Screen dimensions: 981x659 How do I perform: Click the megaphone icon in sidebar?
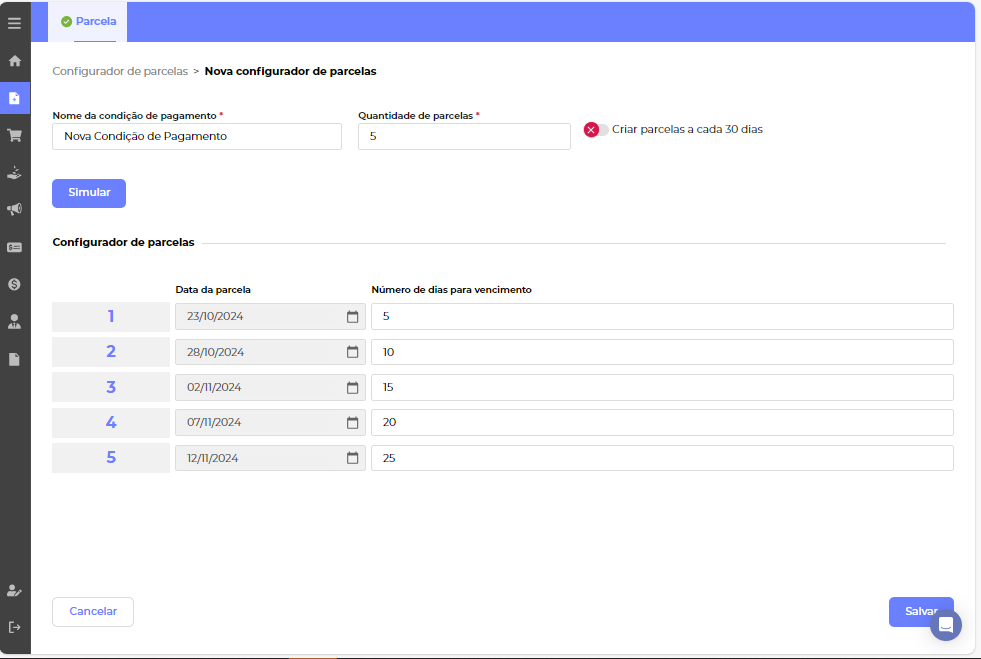(15, 209)
